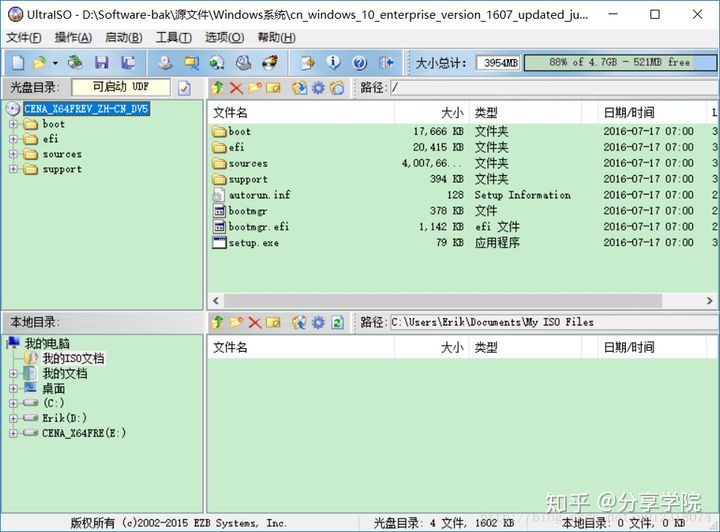The image size is (720, 532).
Task: Click the Help question mark icon
Action: tap(360, 62)
